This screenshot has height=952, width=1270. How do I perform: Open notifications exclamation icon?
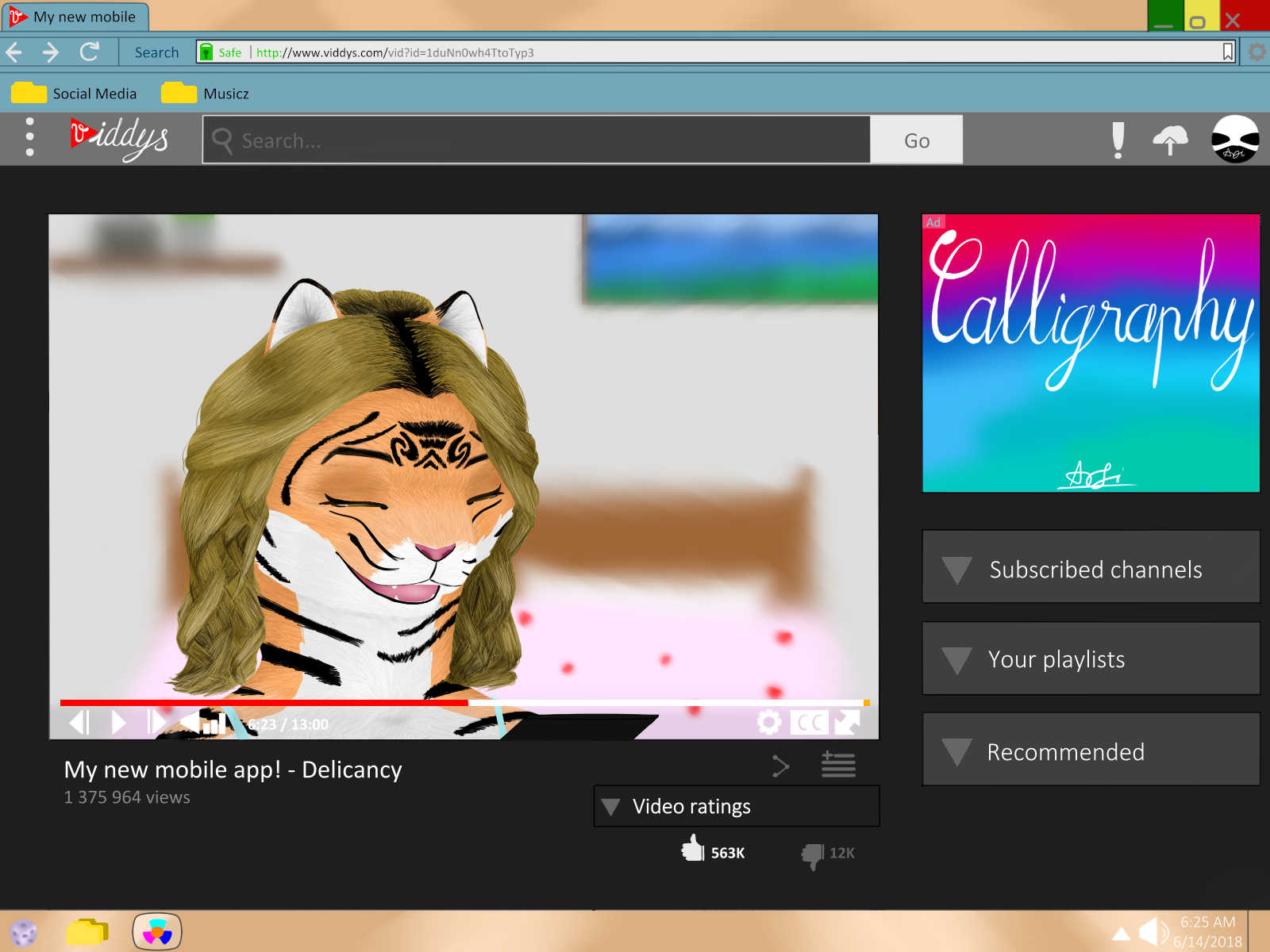1118,140
